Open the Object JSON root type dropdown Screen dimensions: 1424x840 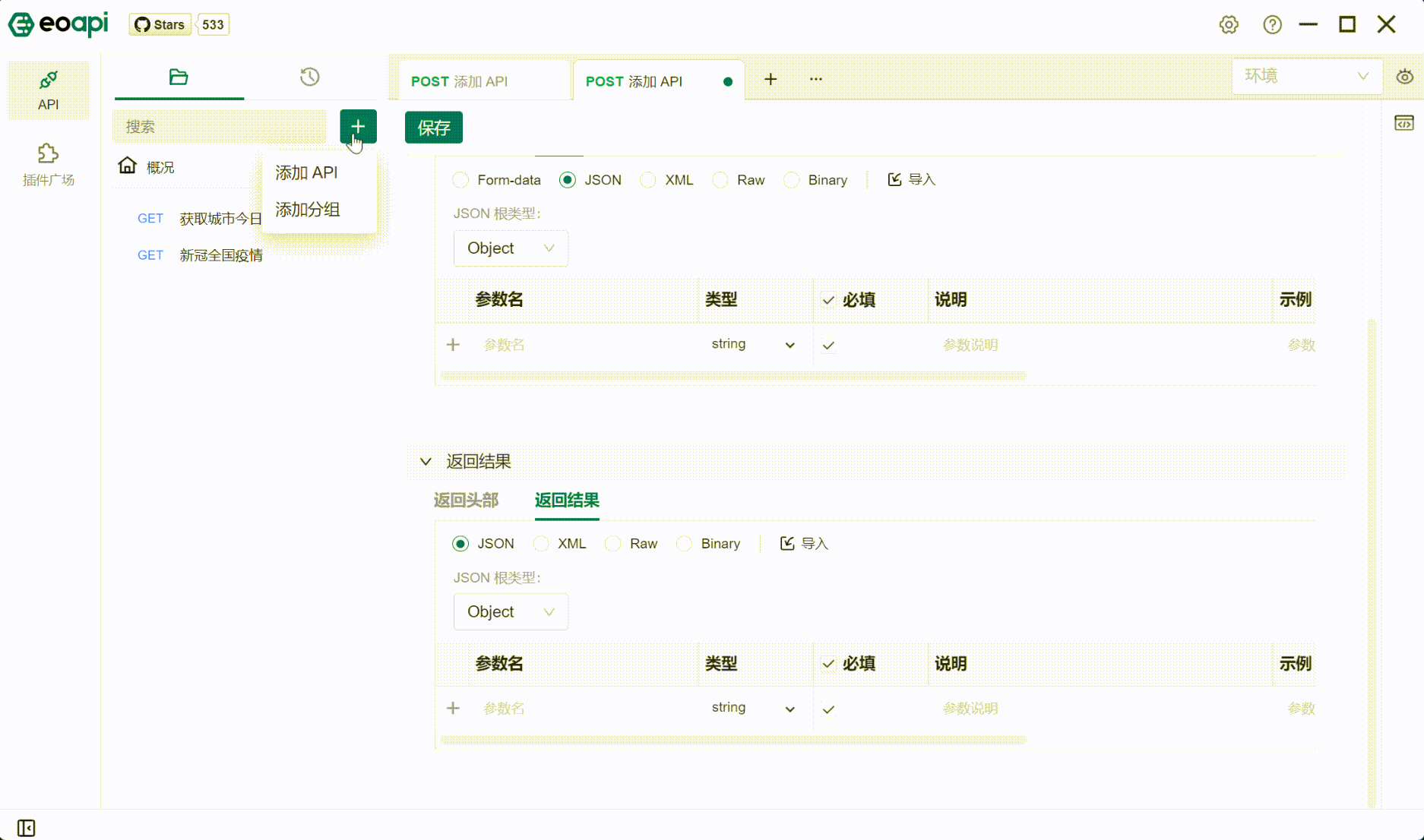510,248
